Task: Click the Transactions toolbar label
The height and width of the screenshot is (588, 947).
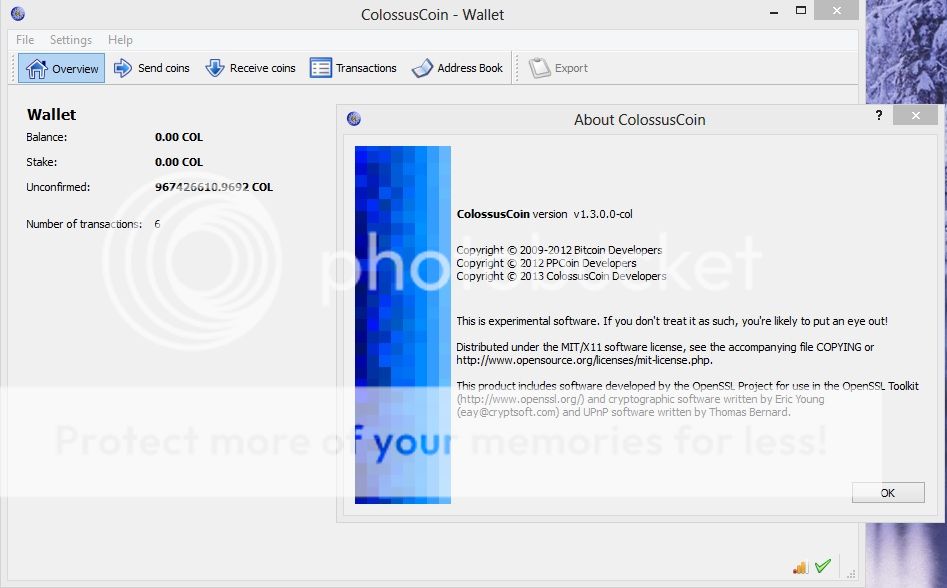Action: click(x=367, y=68)
